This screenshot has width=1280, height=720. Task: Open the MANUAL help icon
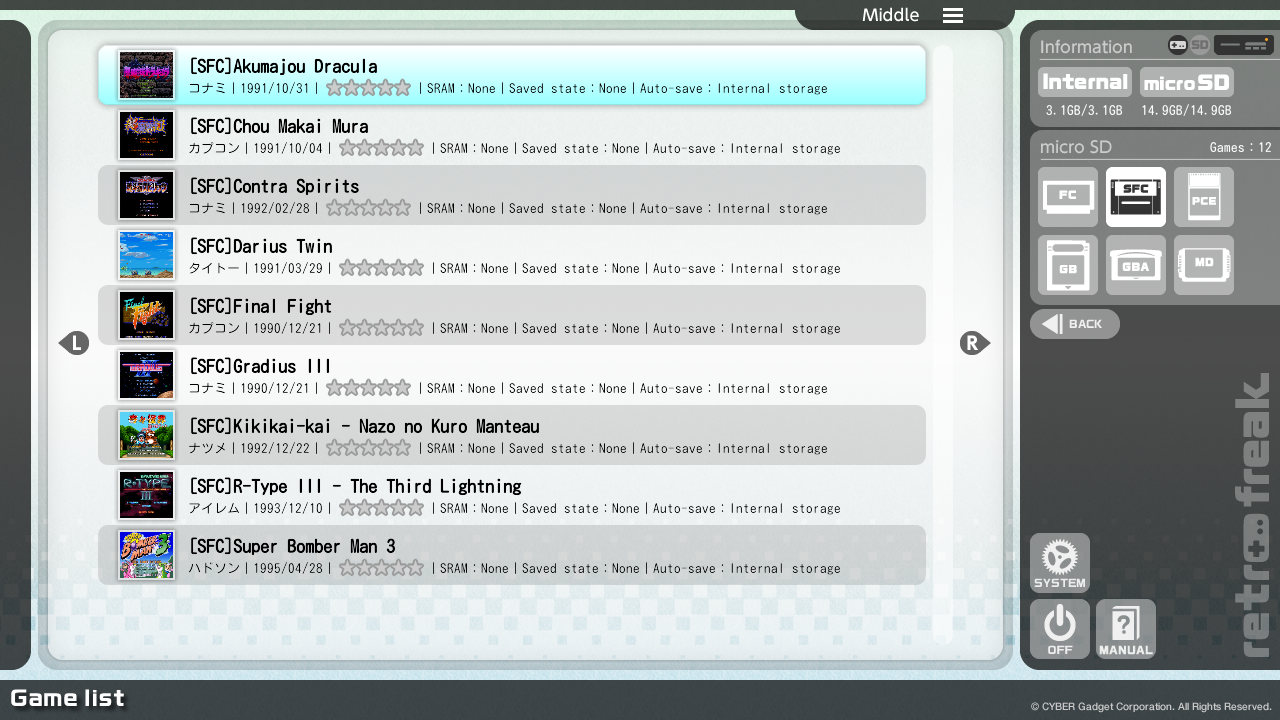coord(1125,629)
